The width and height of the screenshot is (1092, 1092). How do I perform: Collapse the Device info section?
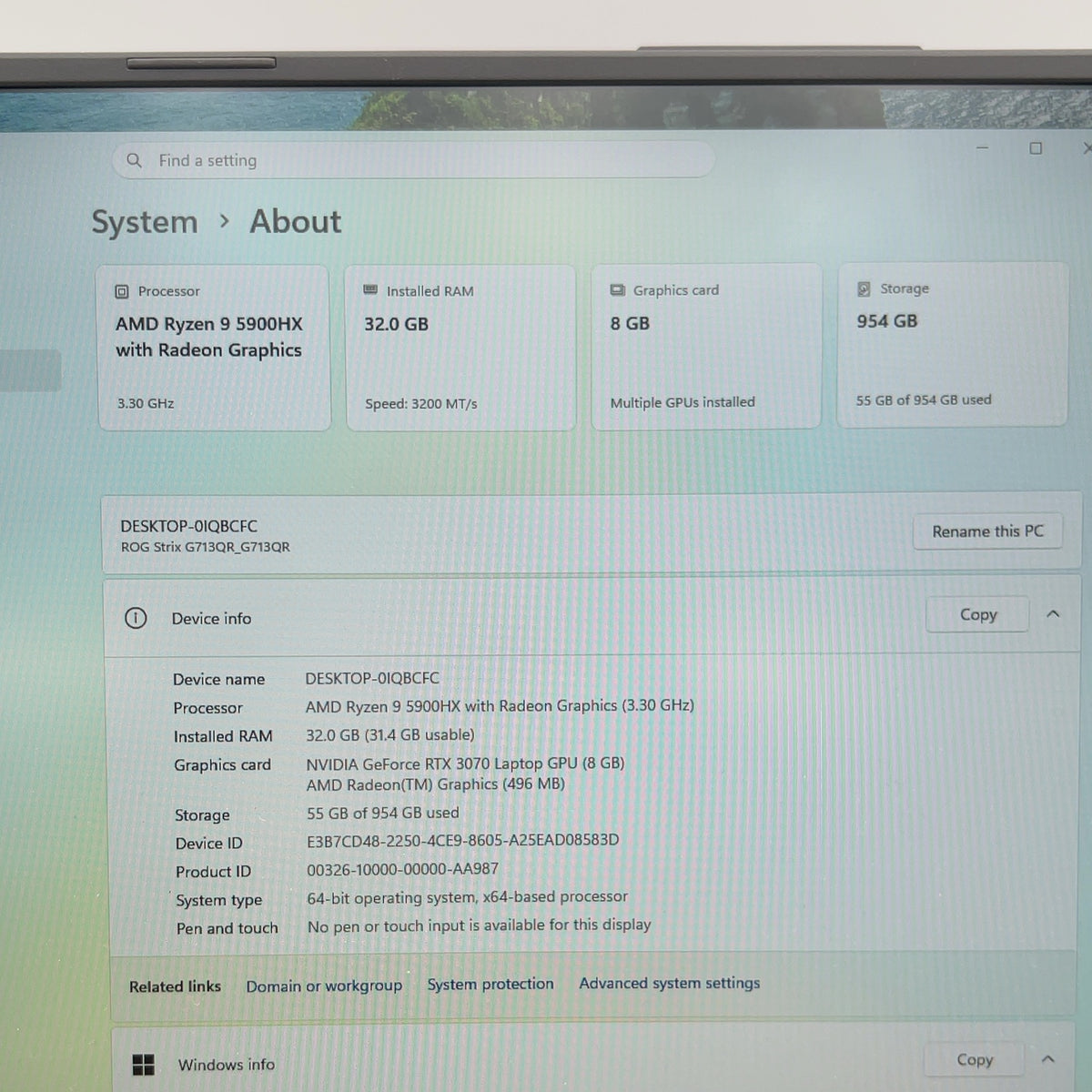pyautogui.click(x=1053, y=614)
